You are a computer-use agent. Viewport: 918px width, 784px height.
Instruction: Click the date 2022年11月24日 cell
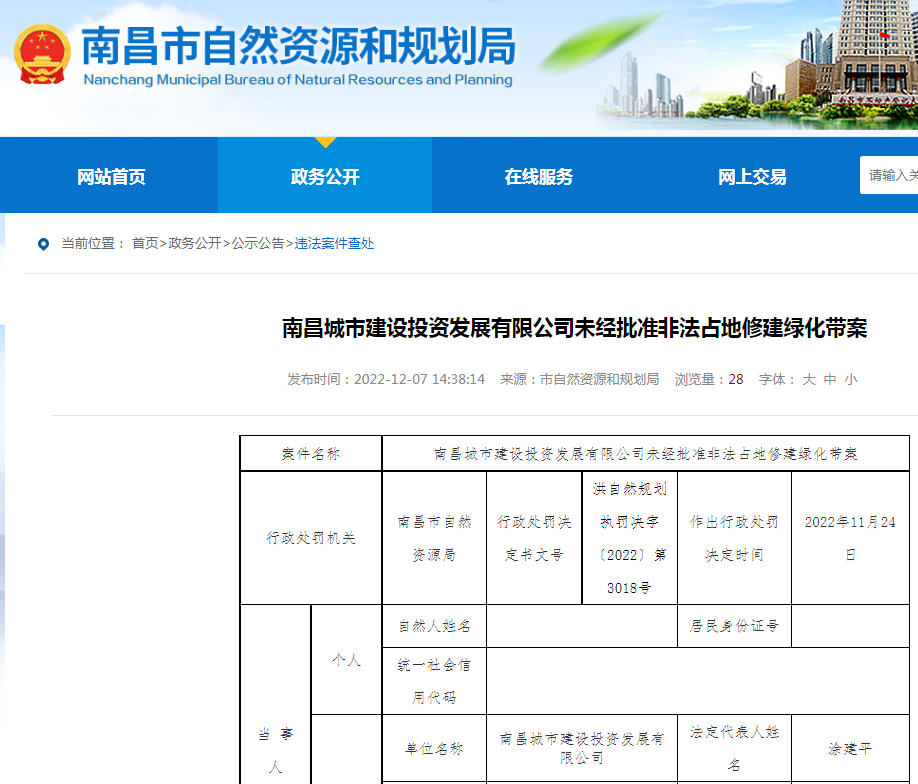pos(850,538)
